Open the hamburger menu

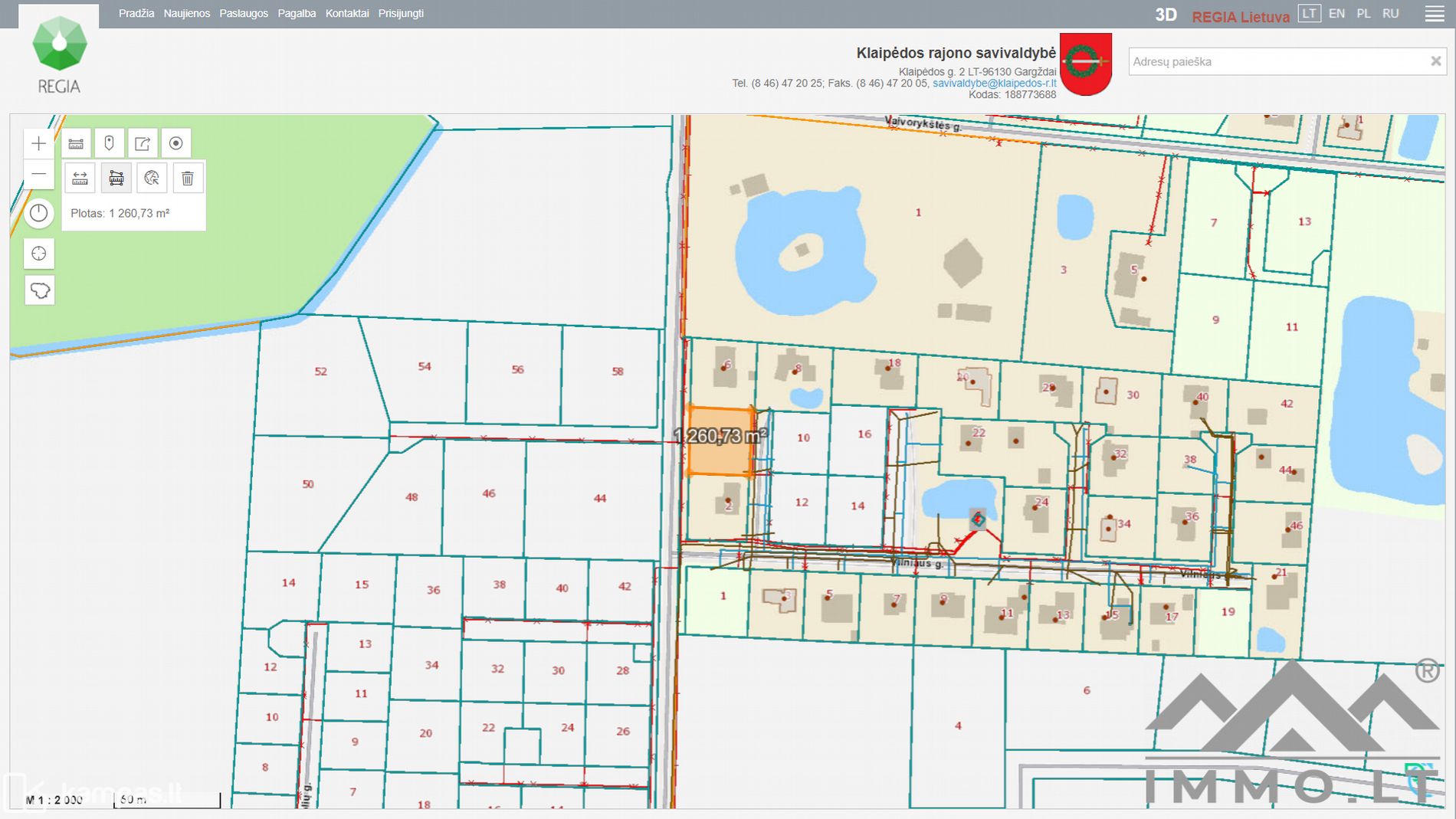[x=1434, y=14]
